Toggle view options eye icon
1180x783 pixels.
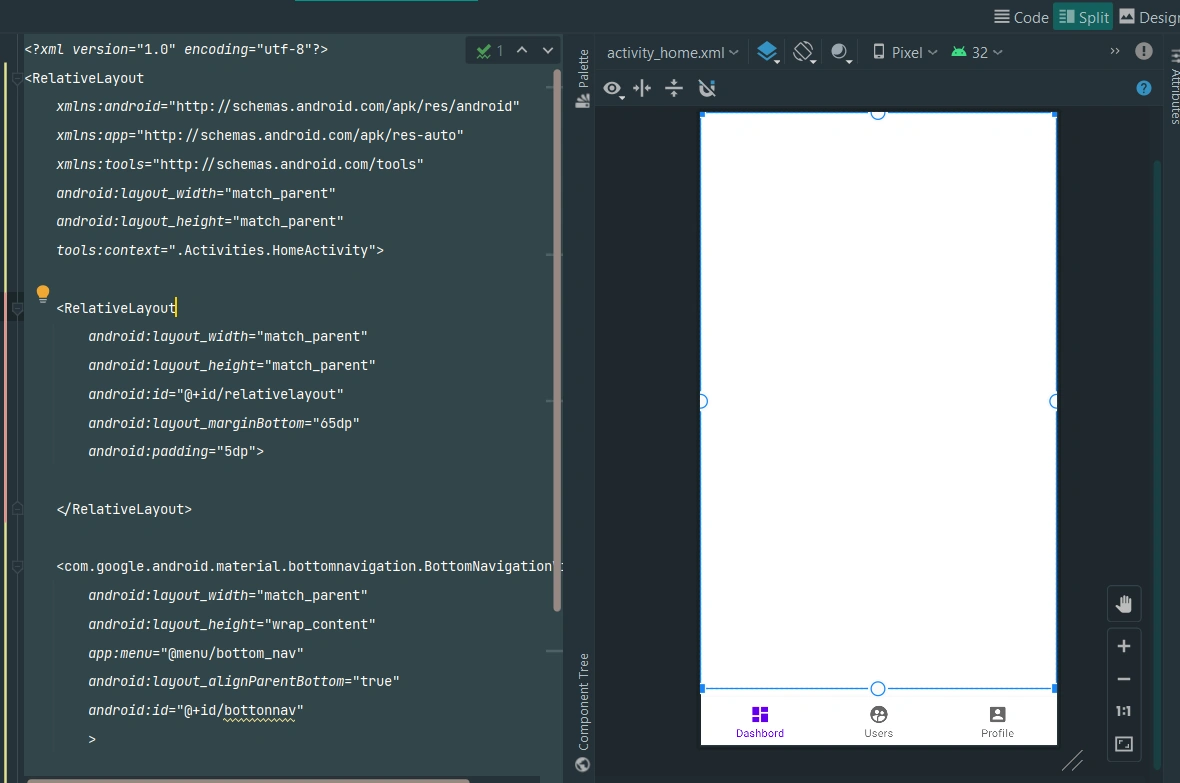pyautogui.click(x=613, y=89)
